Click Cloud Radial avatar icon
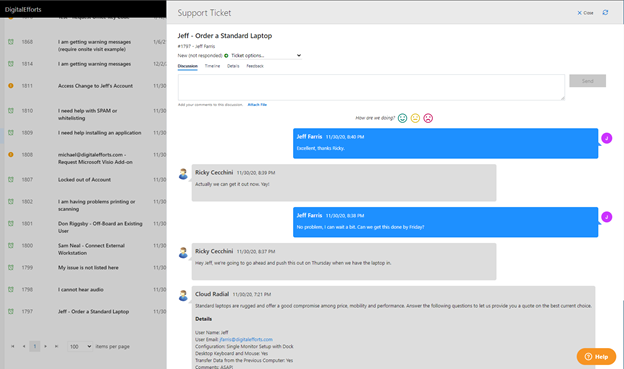 pos(183,295)
